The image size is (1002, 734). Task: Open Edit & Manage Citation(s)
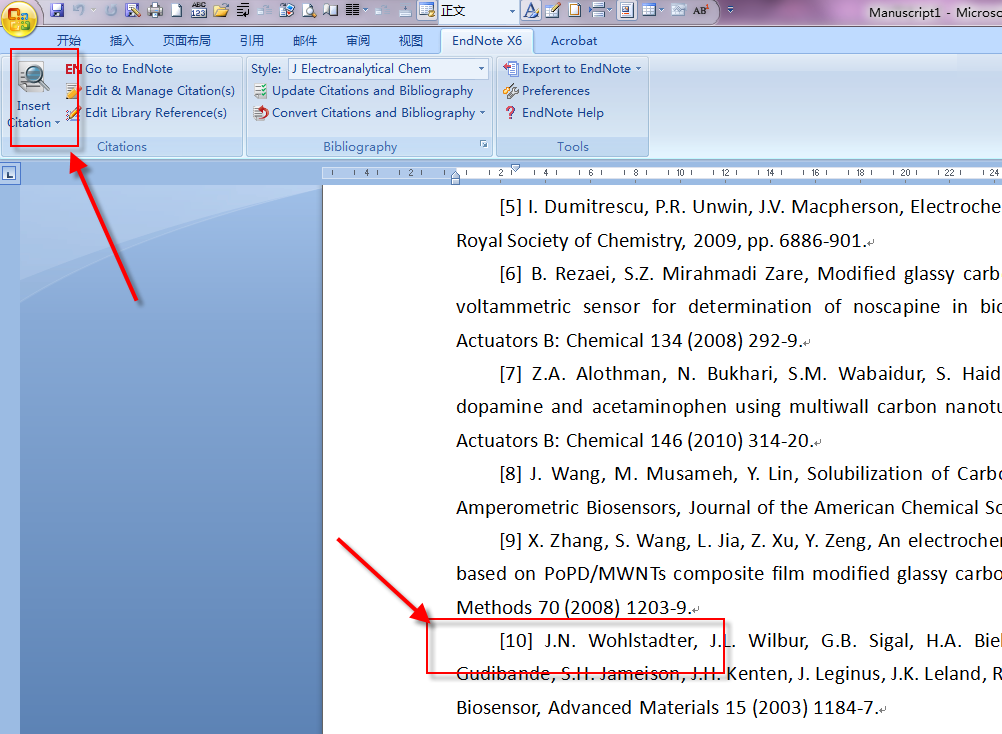tap(159, 91)
